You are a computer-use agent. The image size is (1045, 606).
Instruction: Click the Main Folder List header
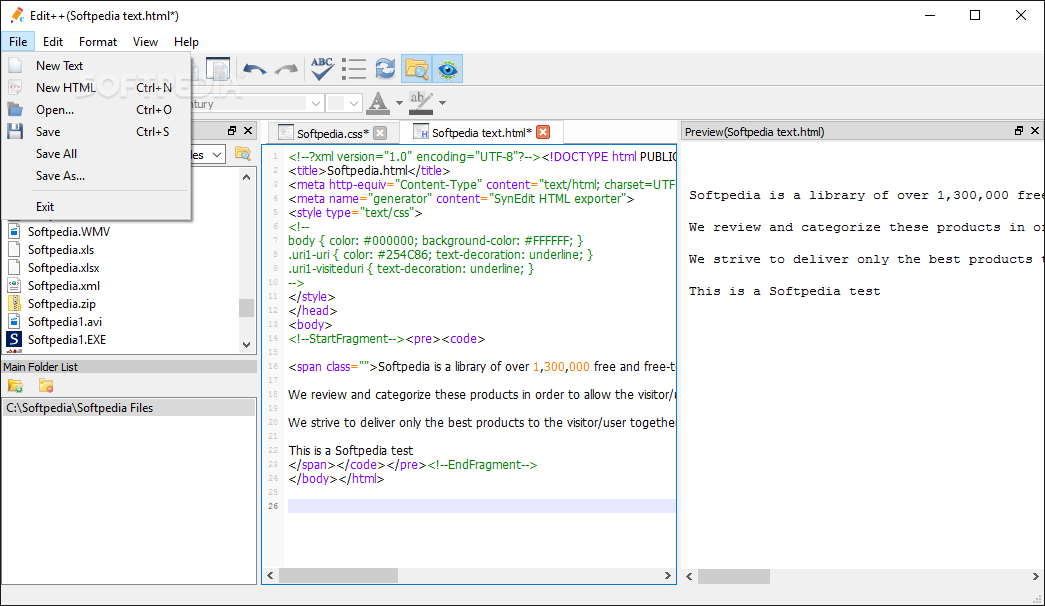pyautogui.click(x=129, y=367)
